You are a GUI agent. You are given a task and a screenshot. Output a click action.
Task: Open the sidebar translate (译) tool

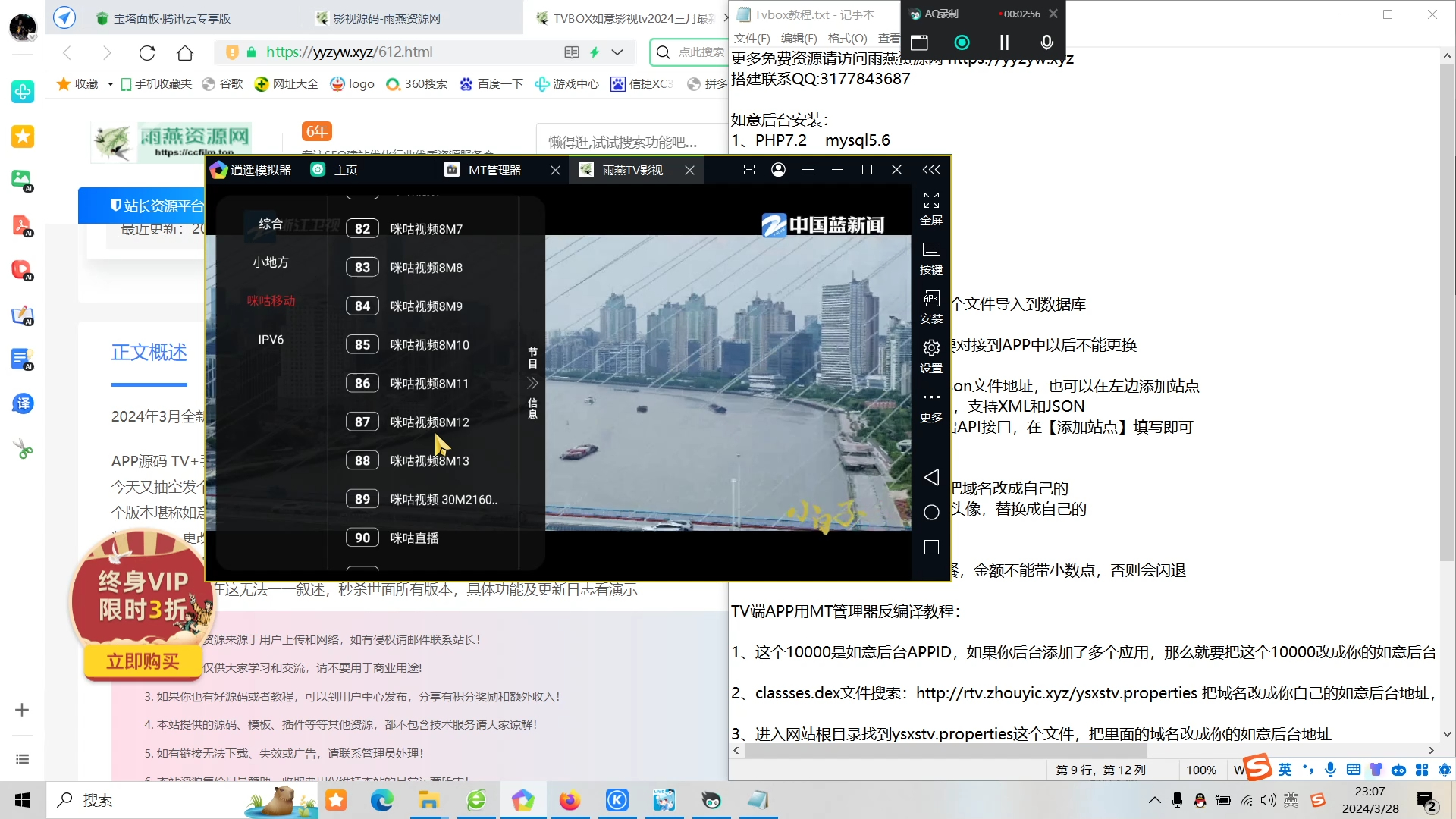click(x=23, y=403)
